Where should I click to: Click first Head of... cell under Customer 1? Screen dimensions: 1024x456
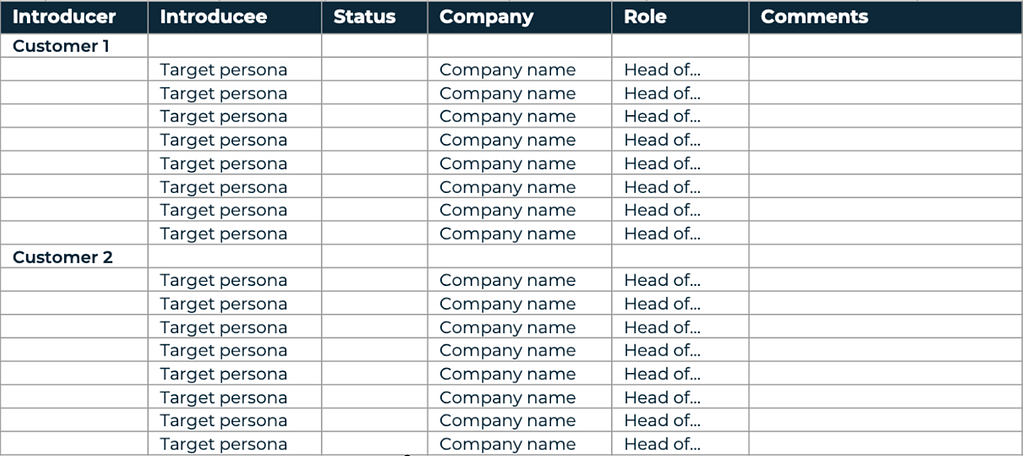click(x=680, y=69)
